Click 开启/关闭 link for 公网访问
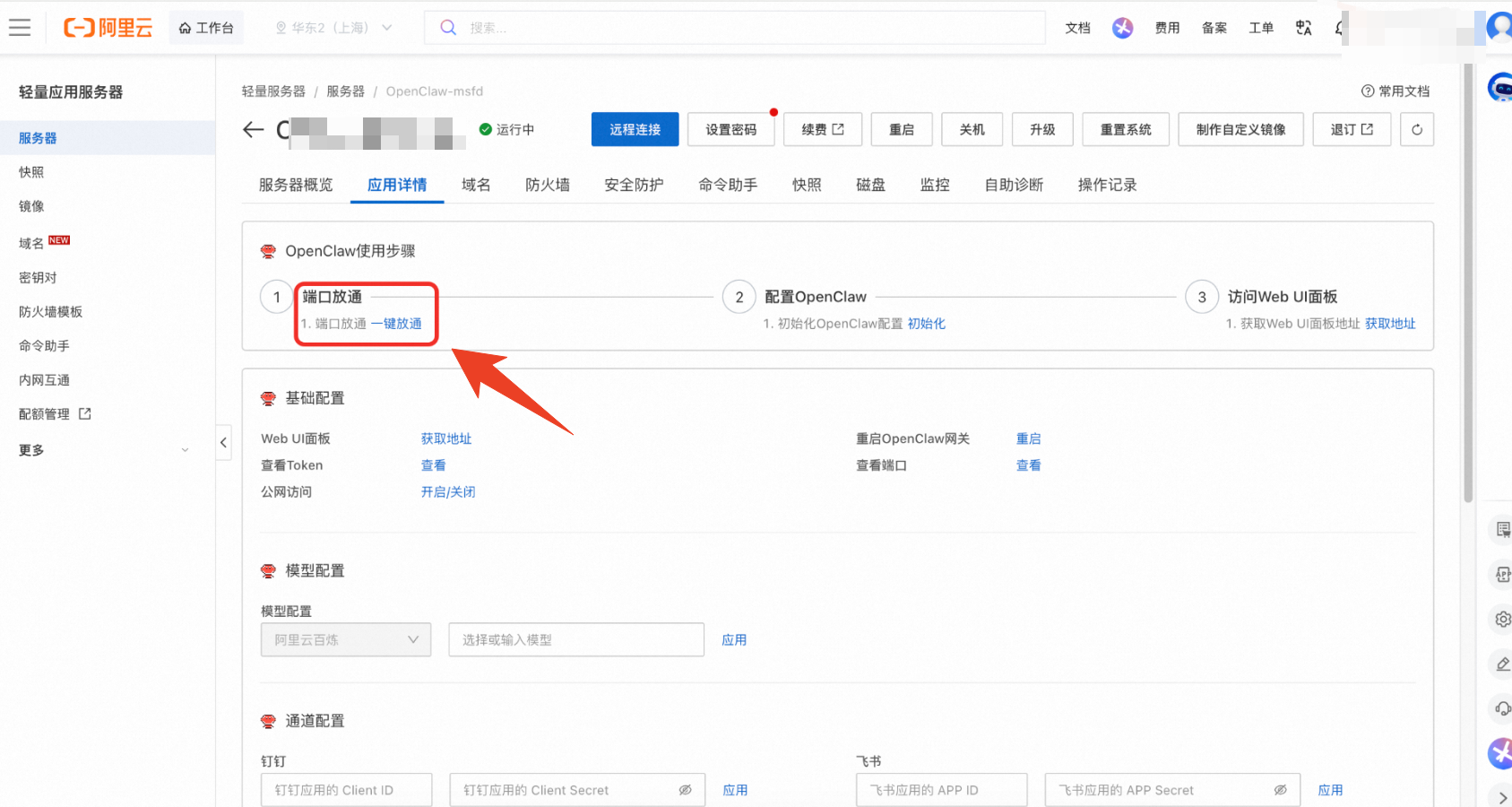The image size is (1512, 807). [448, 492]
